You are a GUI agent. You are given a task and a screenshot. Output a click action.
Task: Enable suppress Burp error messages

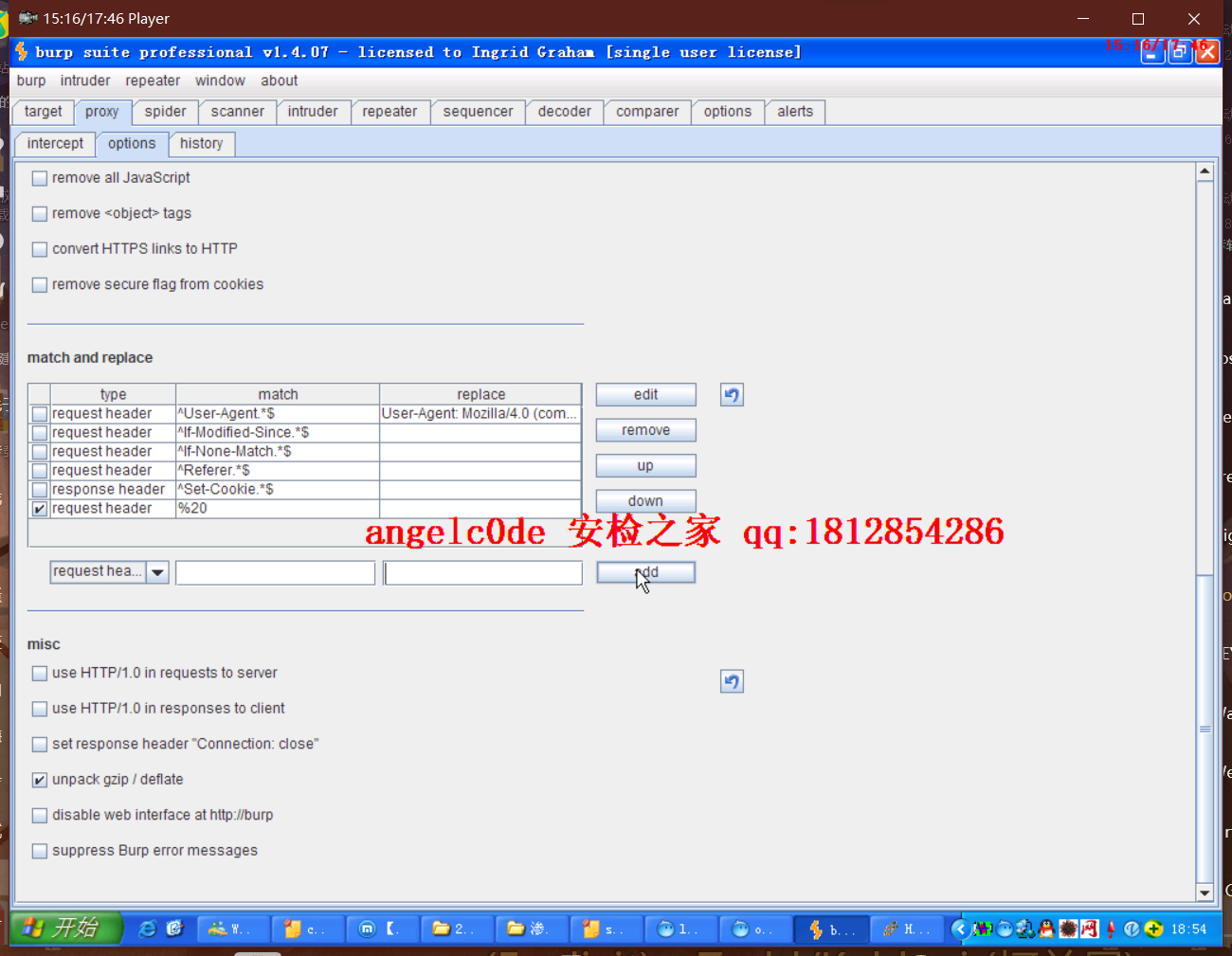click(x=40, y=851)
